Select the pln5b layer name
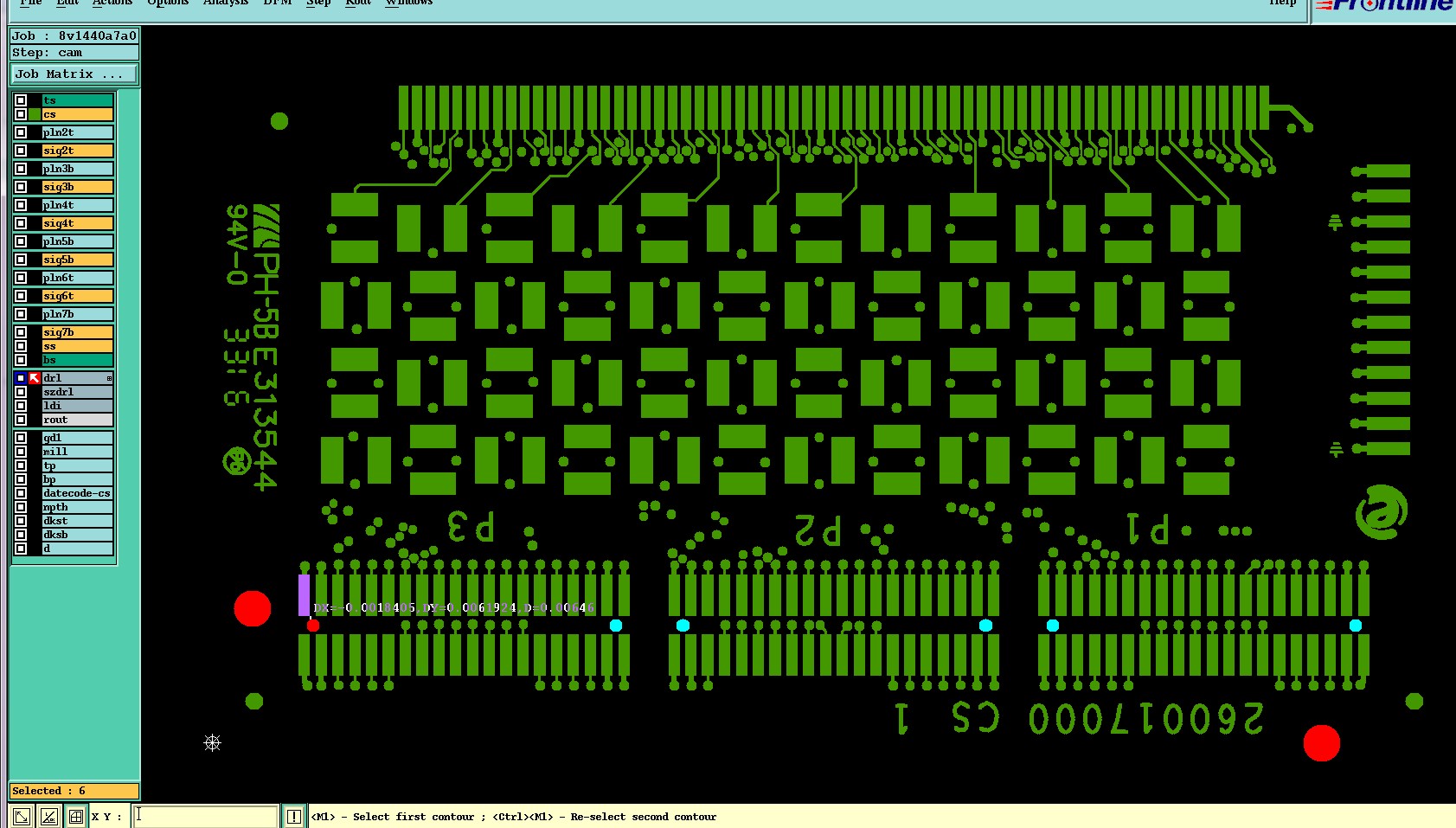Viewport: 1456px width, 828px height. click(78, 241)
